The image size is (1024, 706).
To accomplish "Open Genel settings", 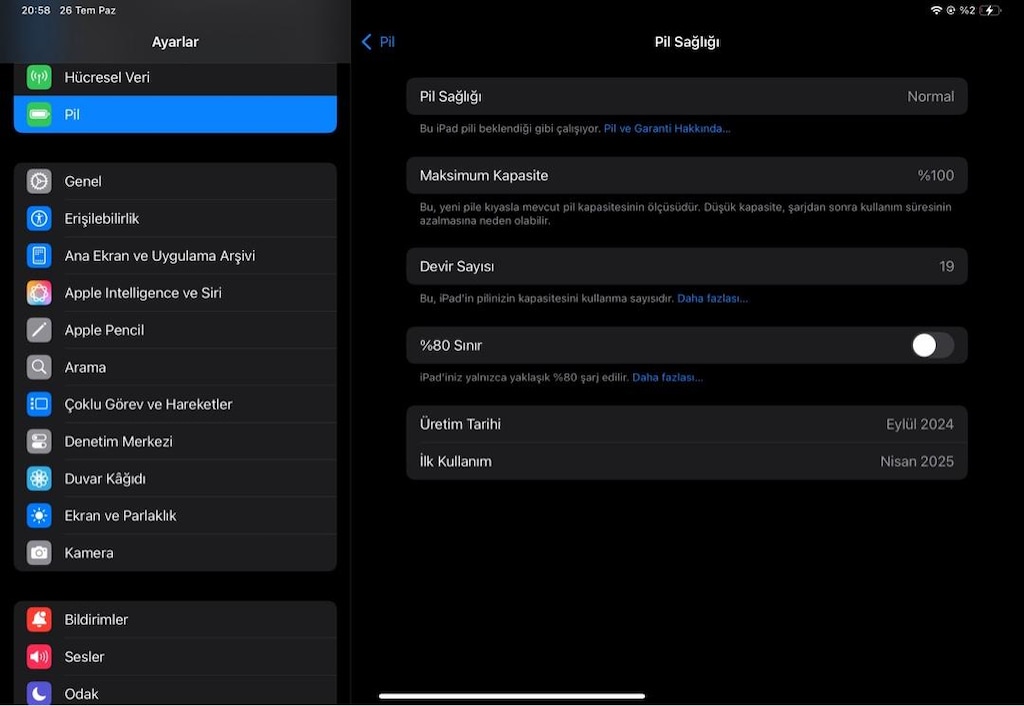I will (175, 181).
